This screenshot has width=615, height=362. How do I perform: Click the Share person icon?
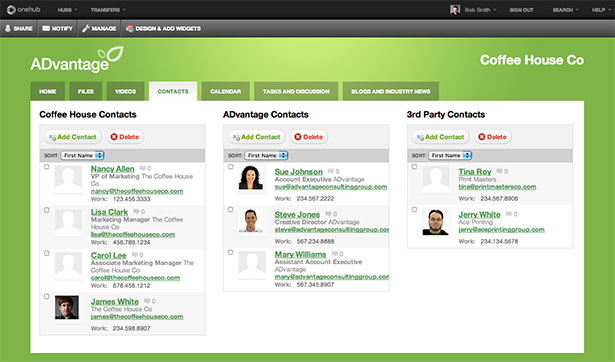(x=7, y=28)
